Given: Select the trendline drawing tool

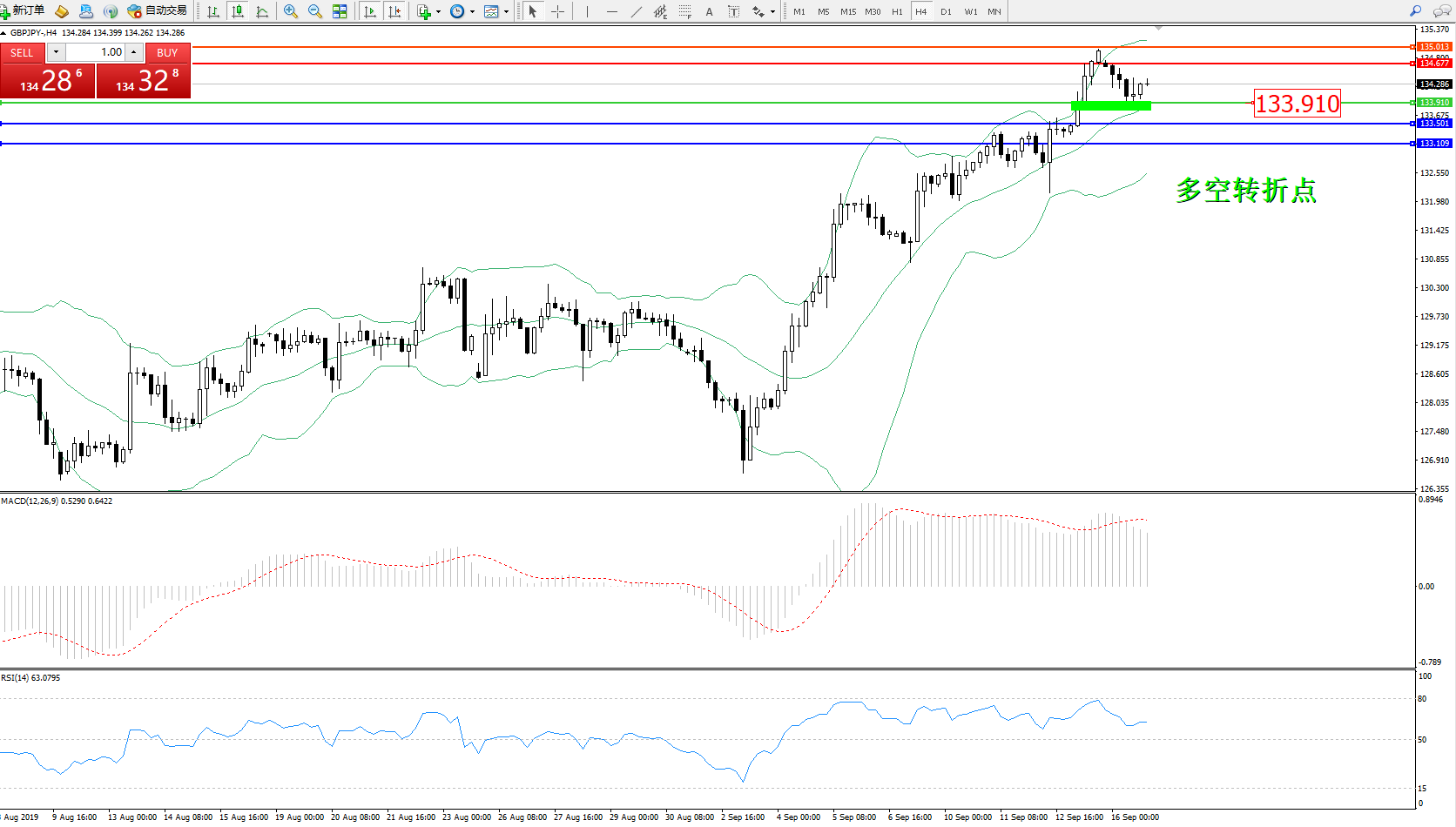Looking at the screenshot, I should coord(637,11).
